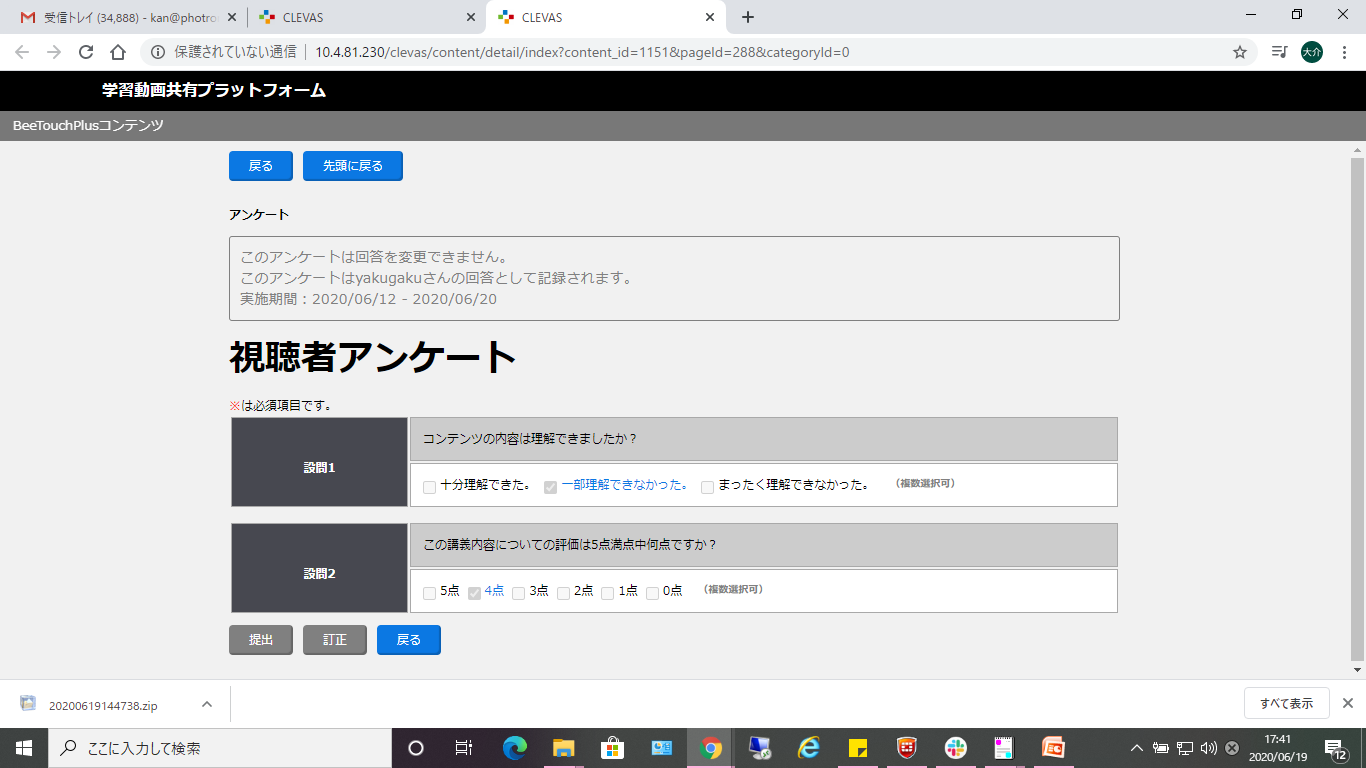Check the まったく理解できなかった checkbox
This screenshot has width=1366, height=768.
pos(707,487)
